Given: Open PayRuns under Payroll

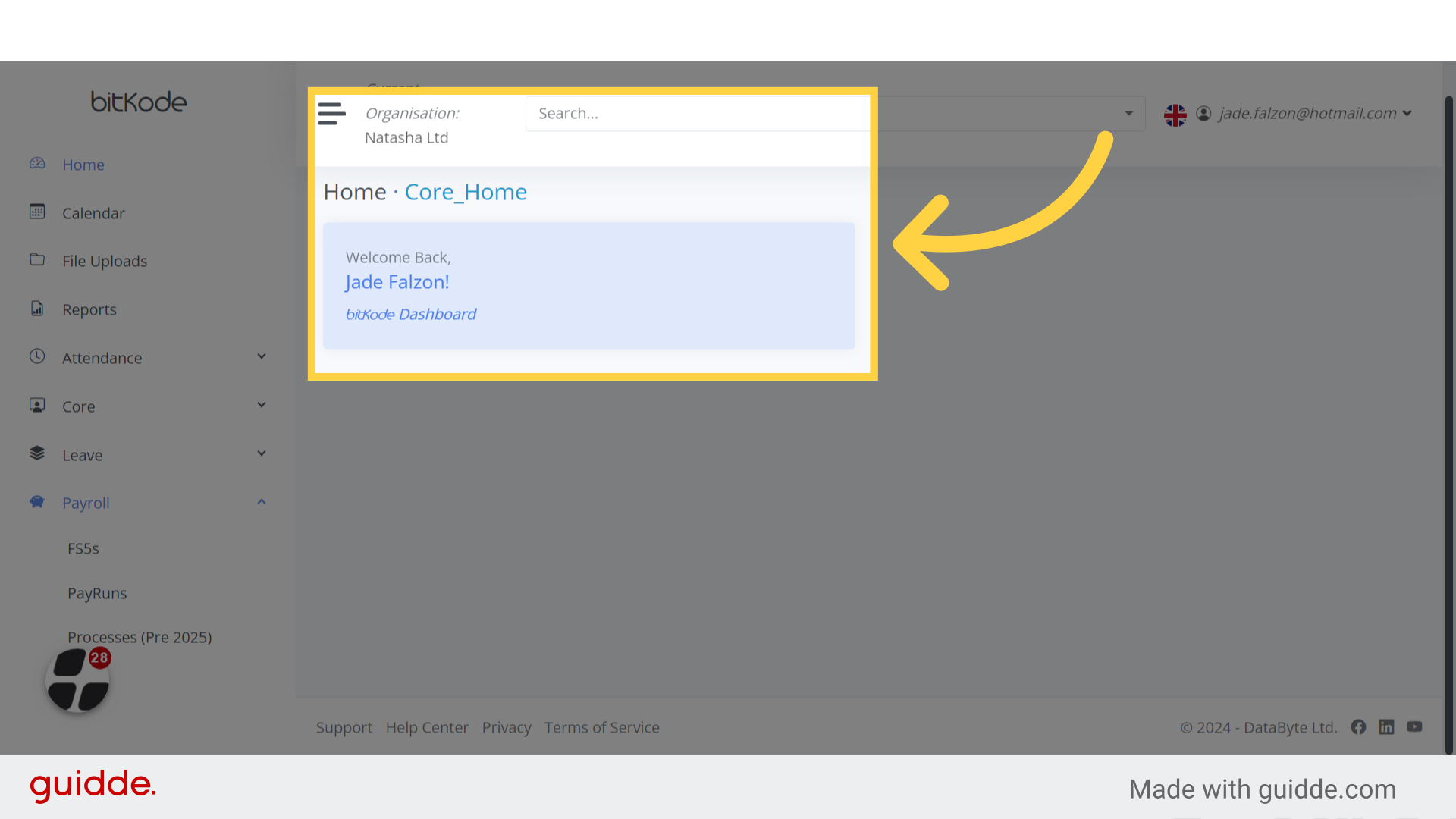Looking at the screenshot, I should [97, 593].
